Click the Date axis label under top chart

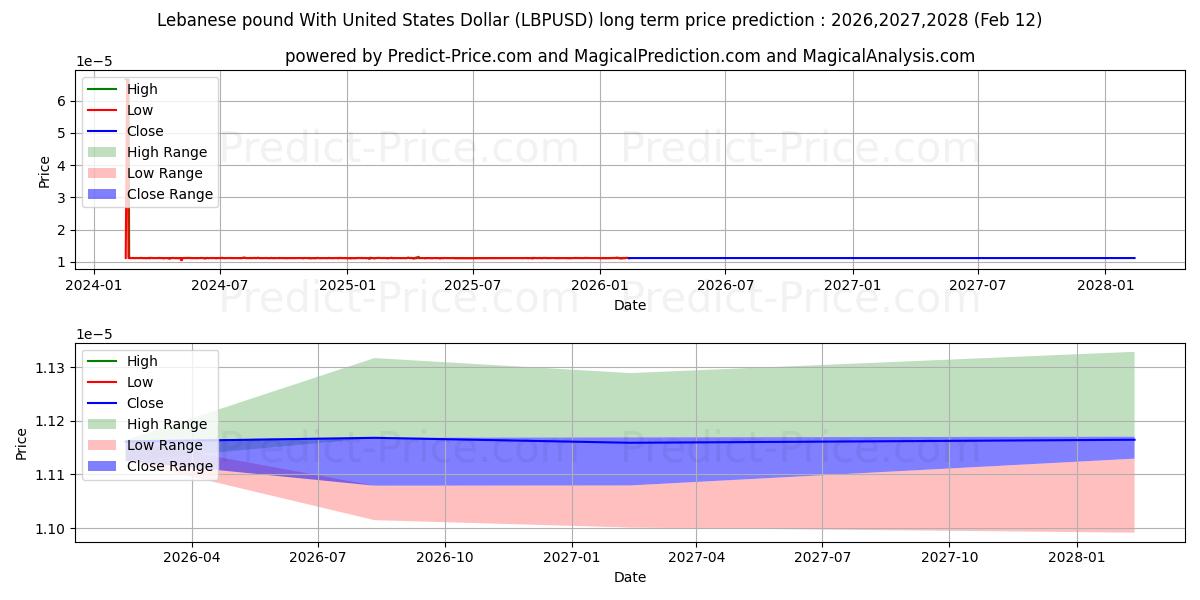(630, 305)
